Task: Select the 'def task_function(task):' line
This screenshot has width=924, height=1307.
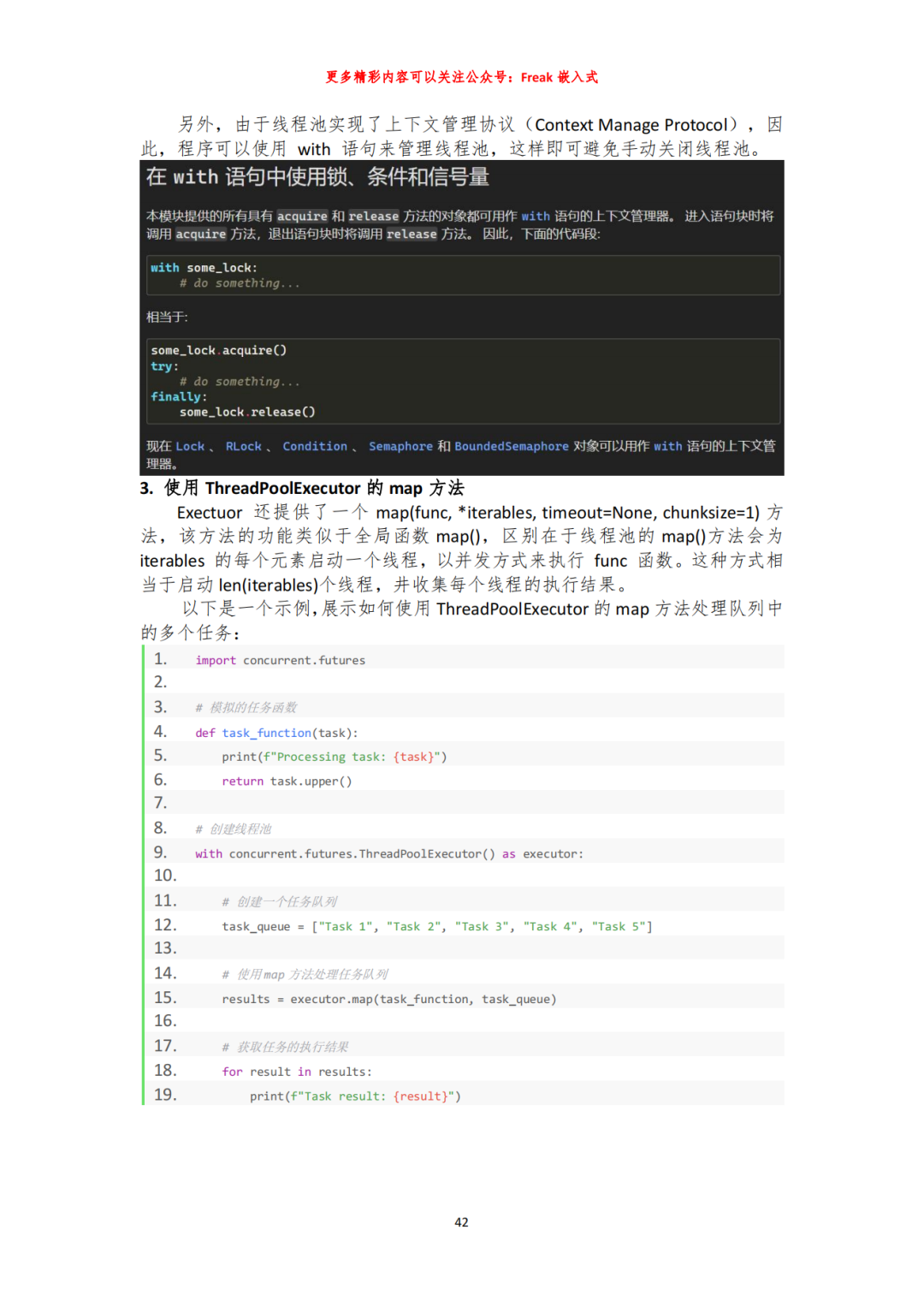Action: (275, 733)
